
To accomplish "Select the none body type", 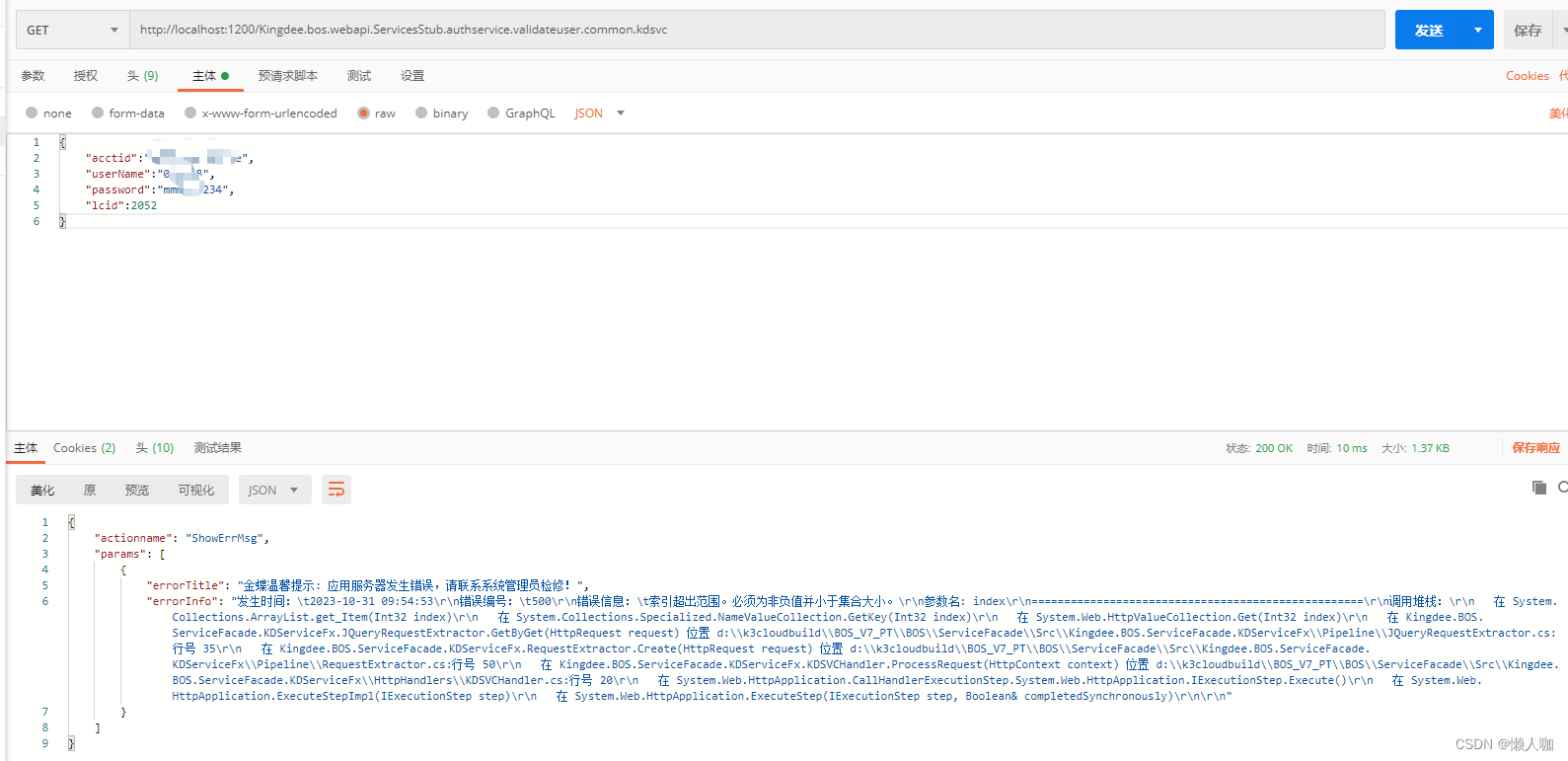I will [48, 114].
